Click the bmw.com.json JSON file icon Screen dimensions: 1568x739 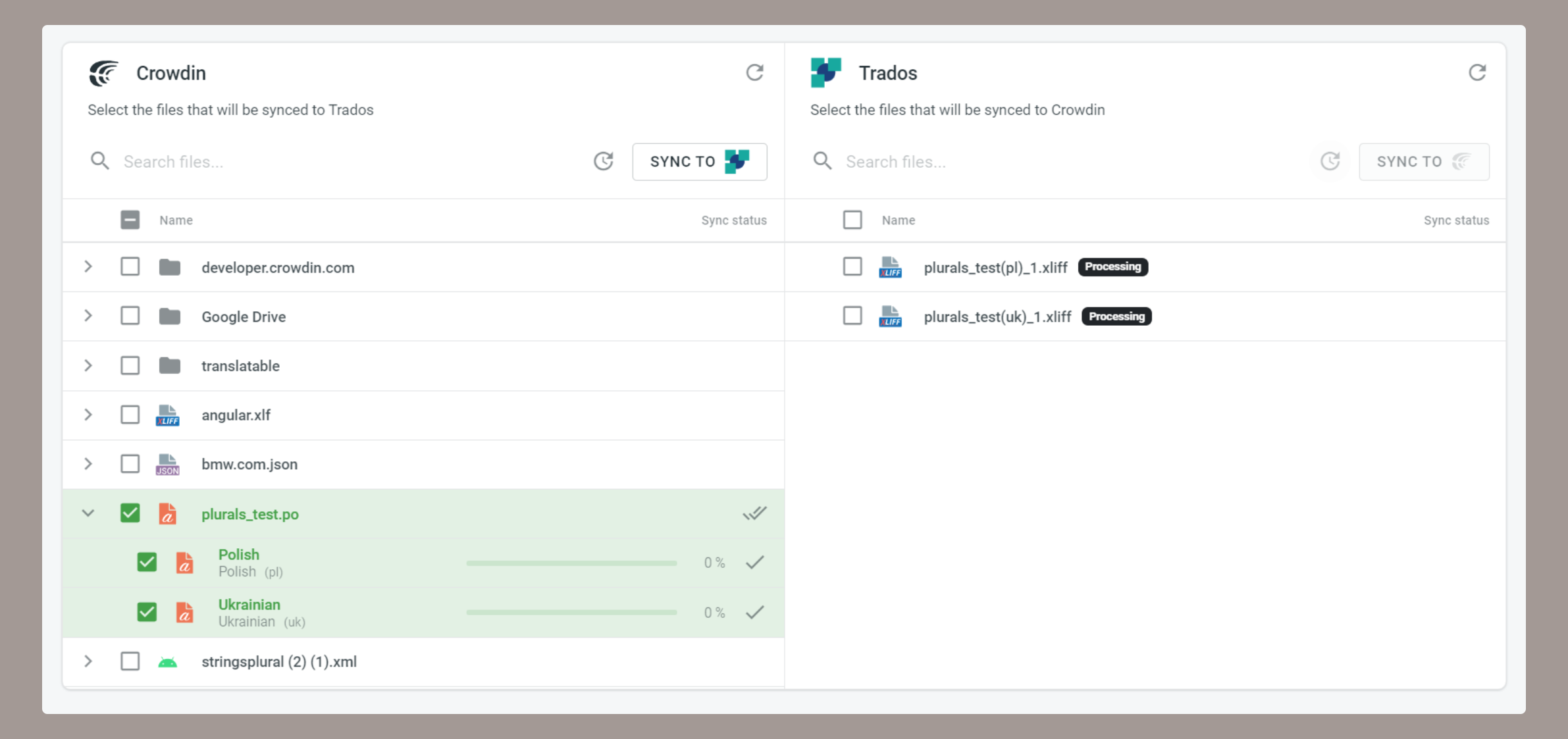click(x=168, y=465)
